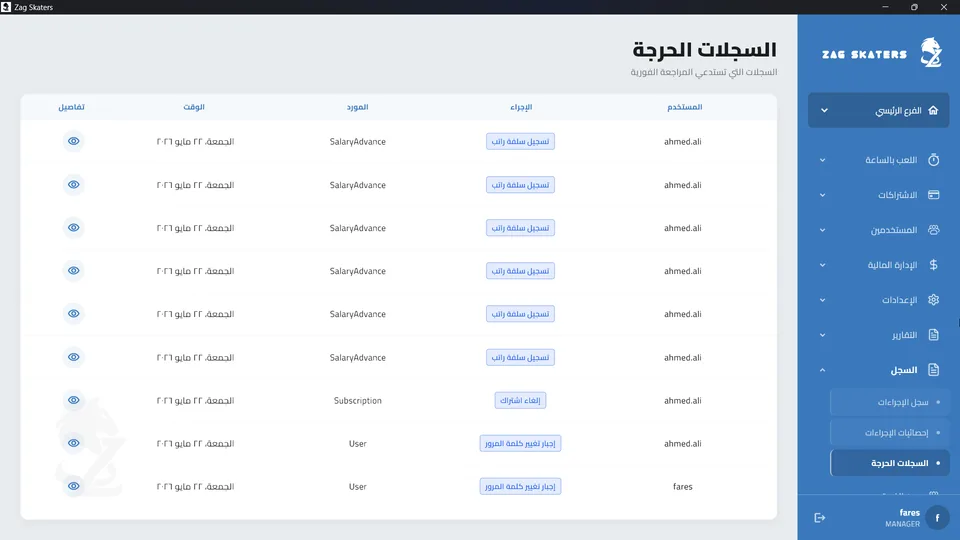Click the الوقت column header

click(x=194, y=107)
